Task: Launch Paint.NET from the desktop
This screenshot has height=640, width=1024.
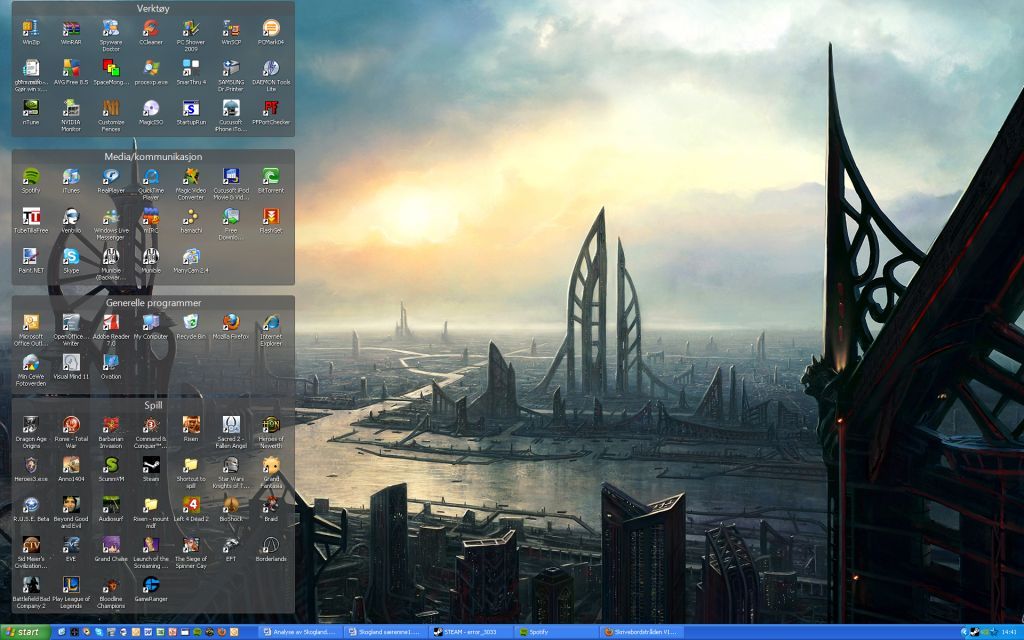Action: (31, 261)
